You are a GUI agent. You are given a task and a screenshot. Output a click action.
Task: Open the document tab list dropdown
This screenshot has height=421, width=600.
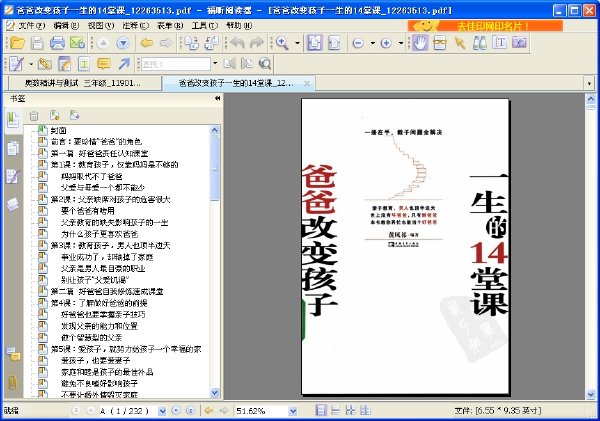point(589,83)
